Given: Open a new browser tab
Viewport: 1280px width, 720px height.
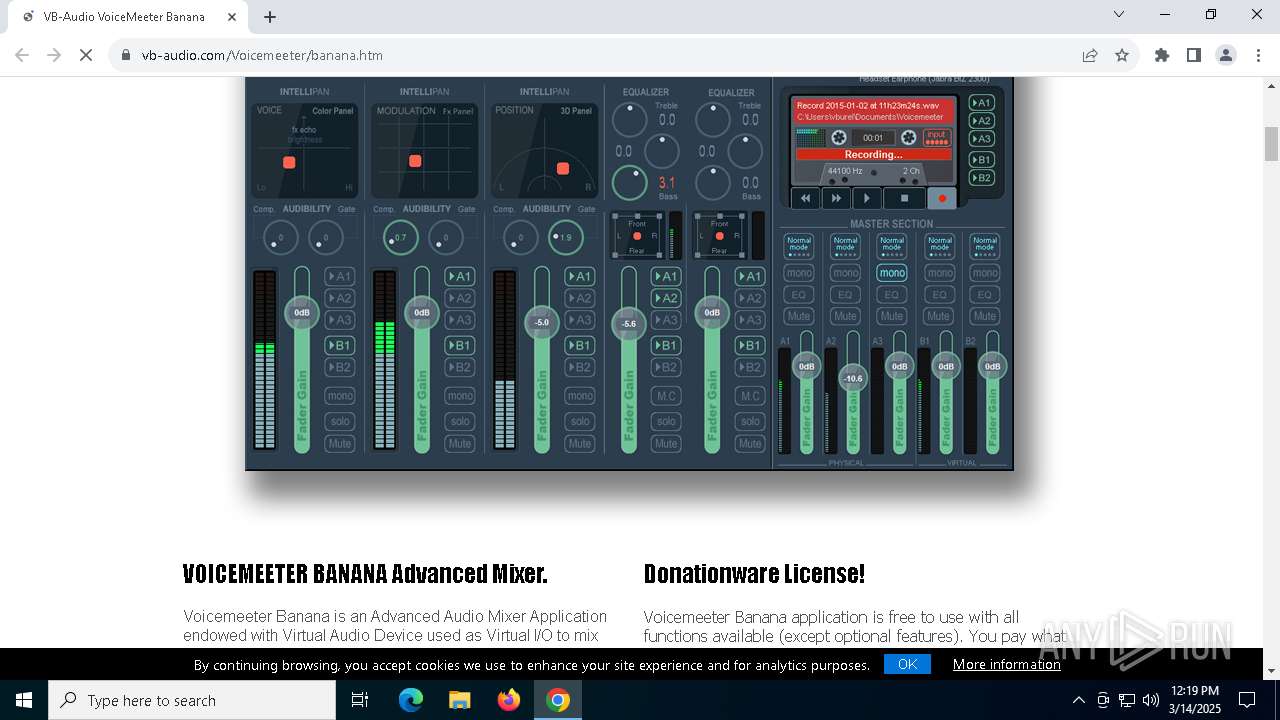Looking at the screenshot, I should 270,16.
